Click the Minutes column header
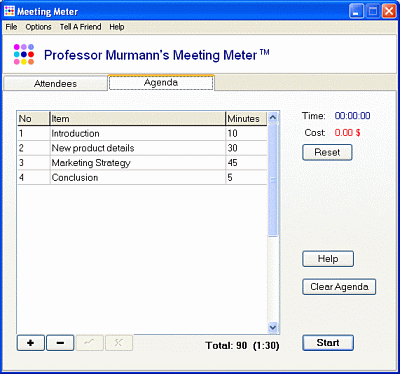Image resolution: width=400 pixels, height=374 pixels. [246, 119]
